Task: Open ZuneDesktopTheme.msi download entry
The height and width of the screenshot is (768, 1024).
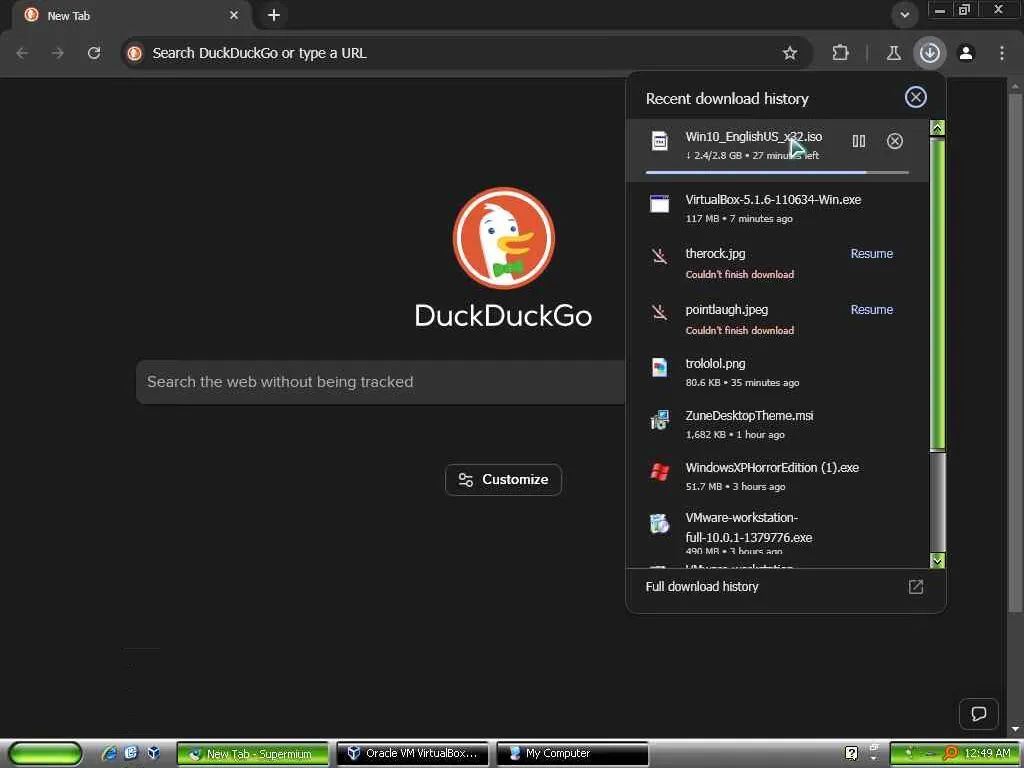Action: pos(777,424)
